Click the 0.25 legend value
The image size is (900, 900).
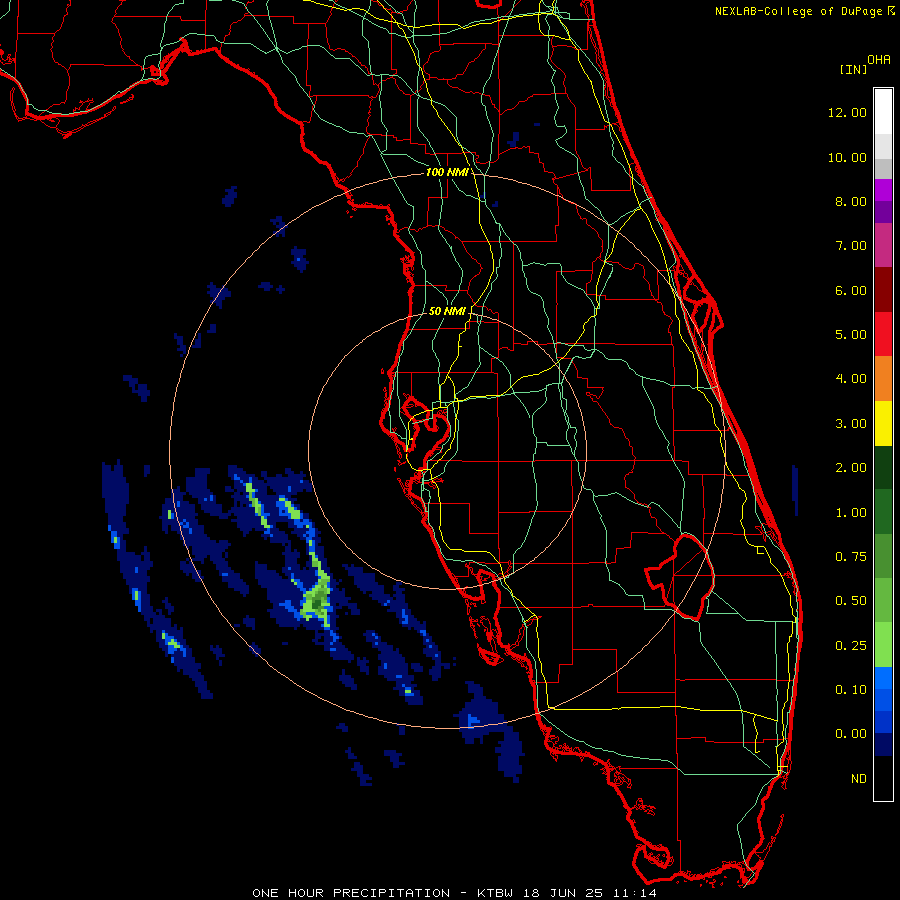tap(851, 646)
